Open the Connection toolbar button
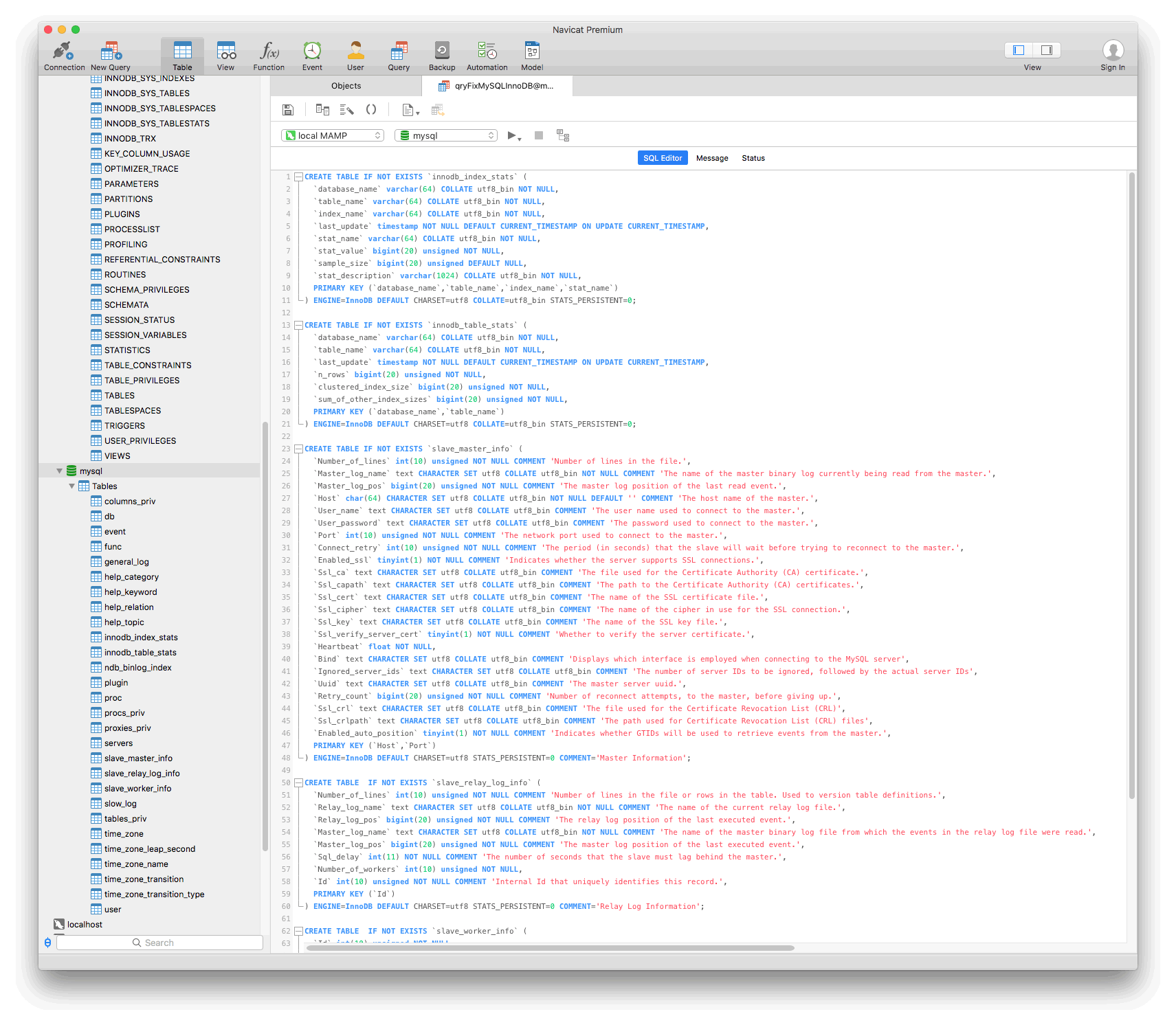The height and width of the screenshot is (1025, 1176). [64, 56]
